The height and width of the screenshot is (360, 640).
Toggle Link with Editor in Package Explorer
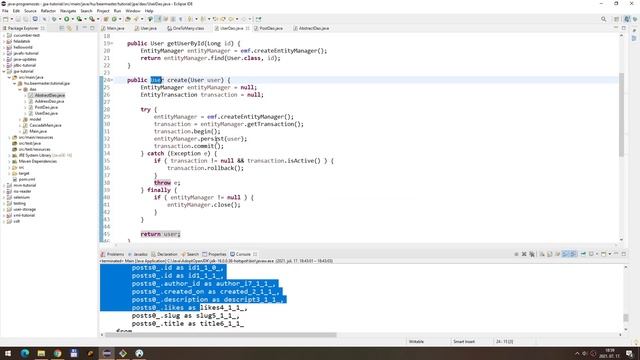[x=69, y=28]
